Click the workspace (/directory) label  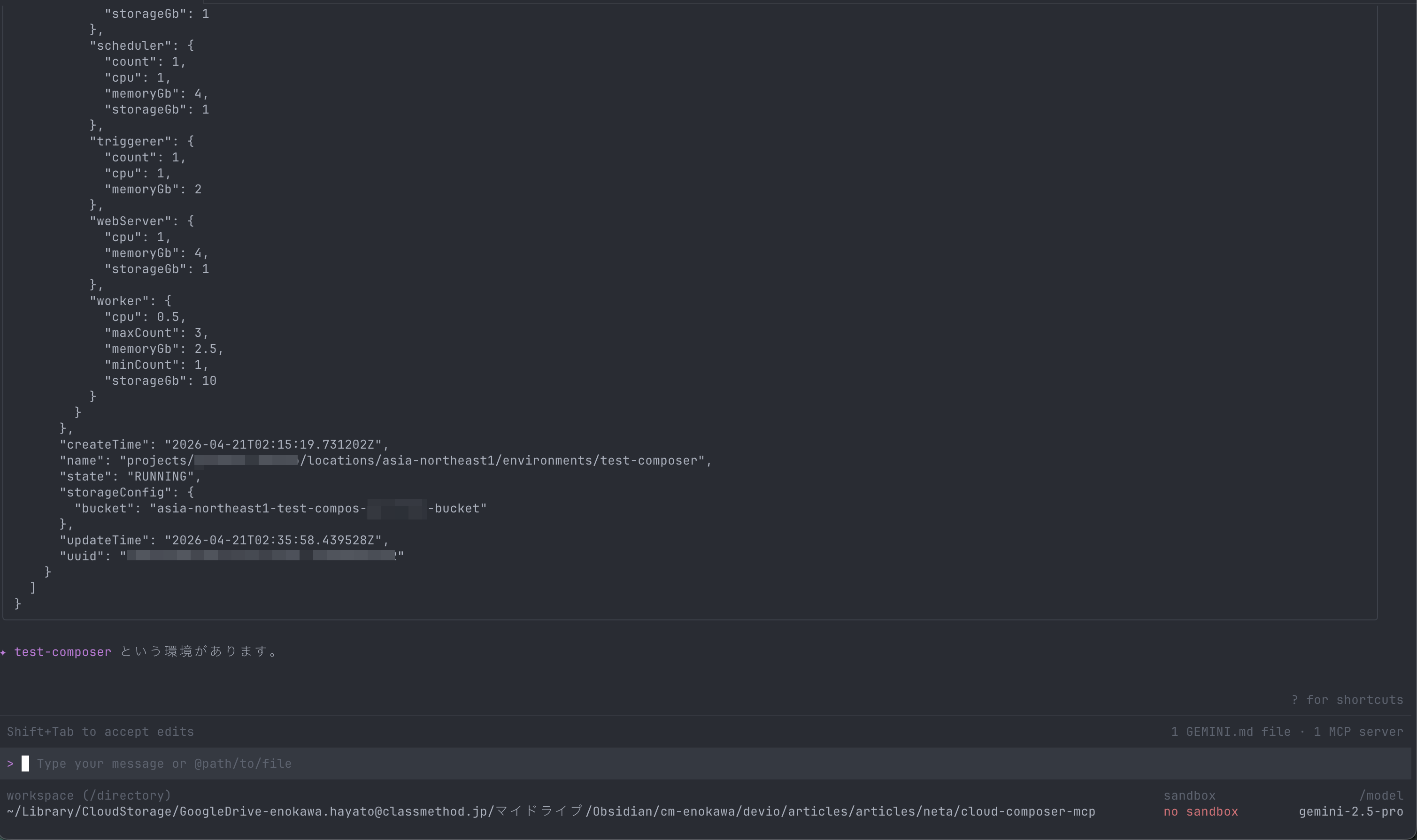point(88,795)
